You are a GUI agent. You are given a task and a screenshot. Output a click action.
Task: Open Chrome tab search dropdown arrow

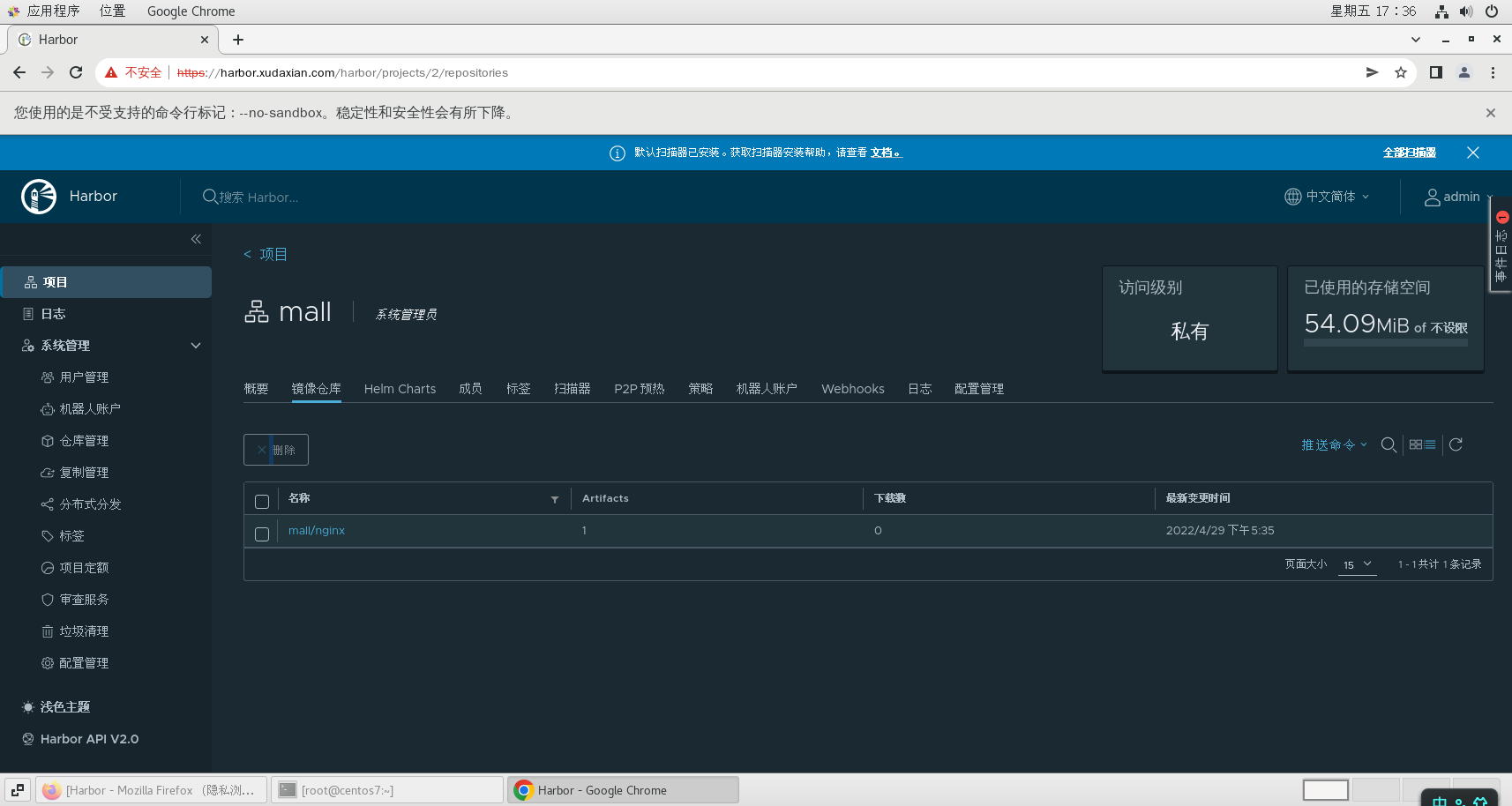click(1416, 40)
